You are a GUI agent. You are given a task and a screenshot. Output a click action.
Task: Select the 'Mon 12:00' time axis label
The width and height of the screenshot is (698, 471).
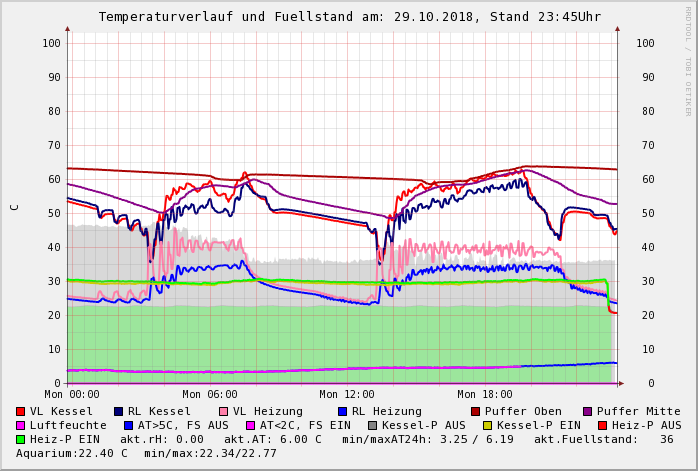coord(347,395)
